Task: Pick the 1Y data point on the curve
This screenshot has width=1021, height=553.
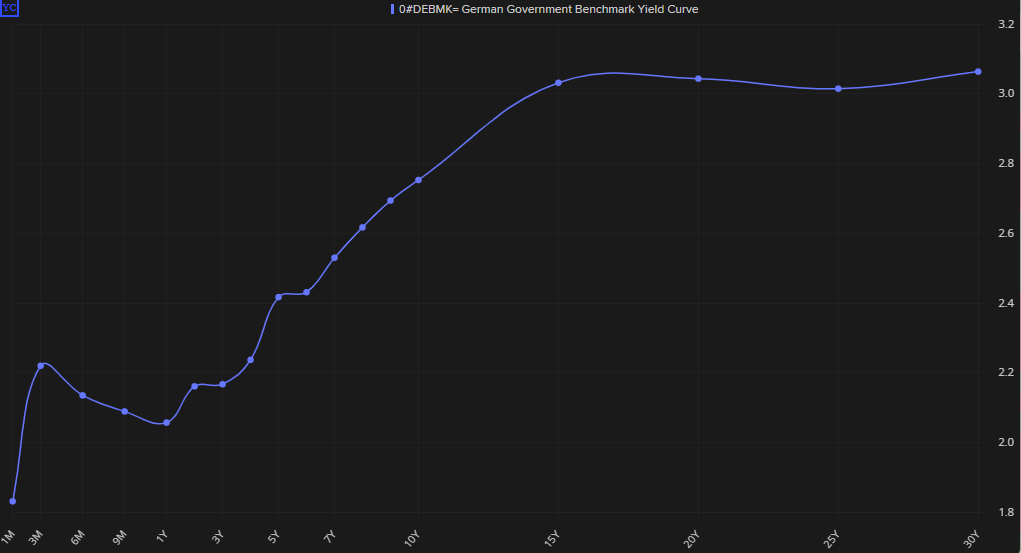Action: coord(166,423)
